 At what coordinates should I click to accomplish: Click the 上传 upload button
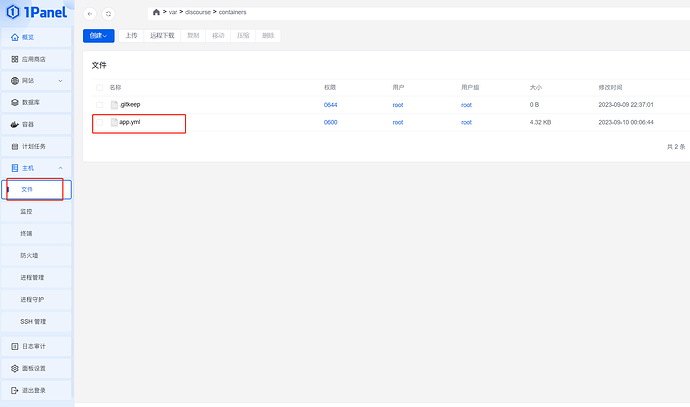(x=131, y=35)
